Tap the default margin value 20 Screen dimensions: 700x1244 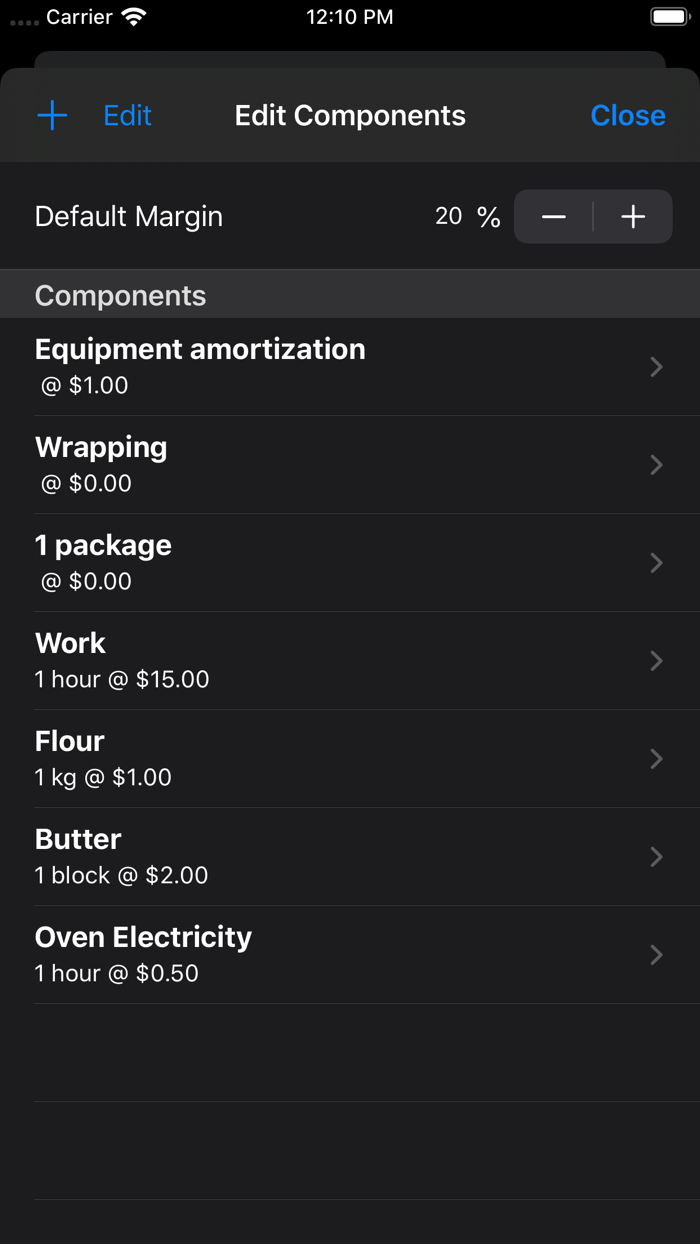[449, 217]
